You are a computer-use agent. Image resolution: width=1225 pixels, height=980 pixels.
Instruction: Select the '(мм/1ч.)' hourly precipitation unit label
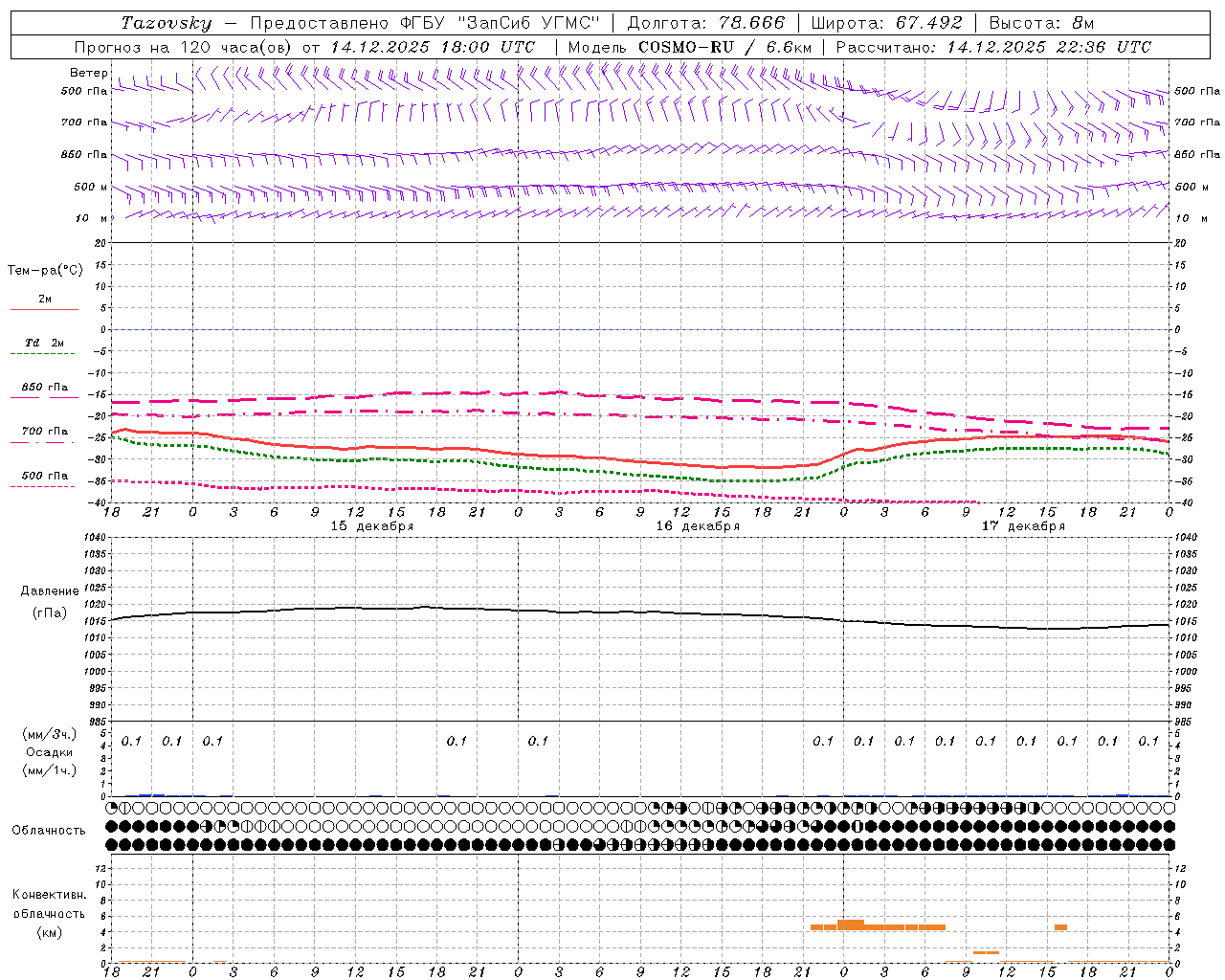[50, 769]
